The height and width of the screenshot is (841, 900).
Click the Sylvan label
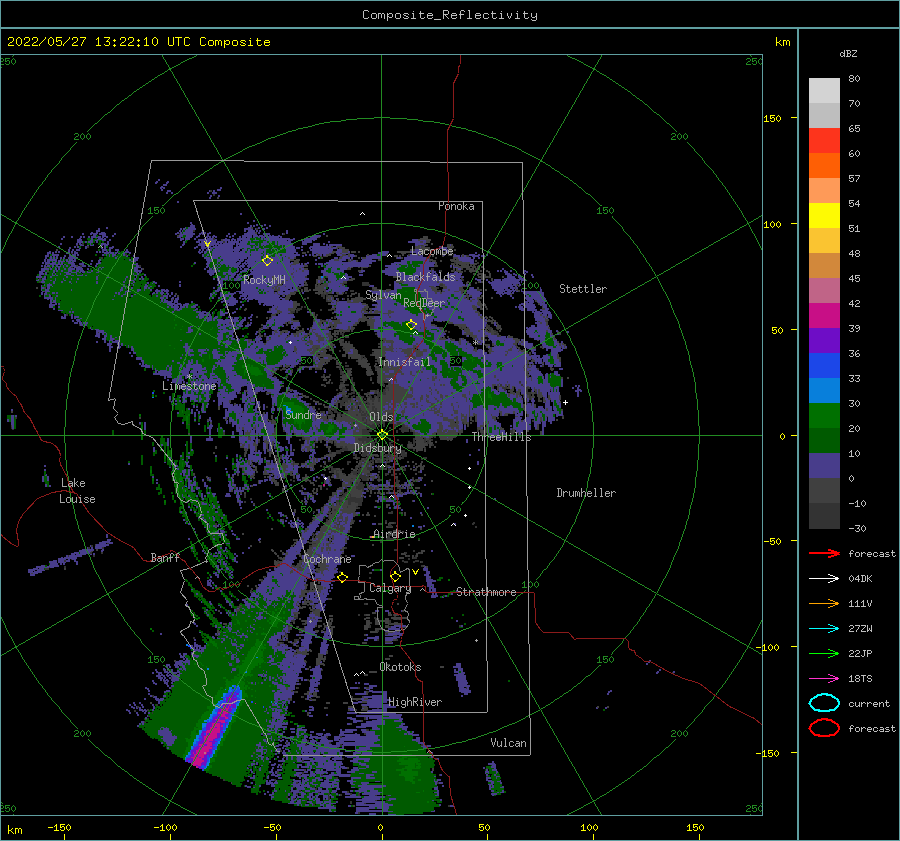(383, 295)
